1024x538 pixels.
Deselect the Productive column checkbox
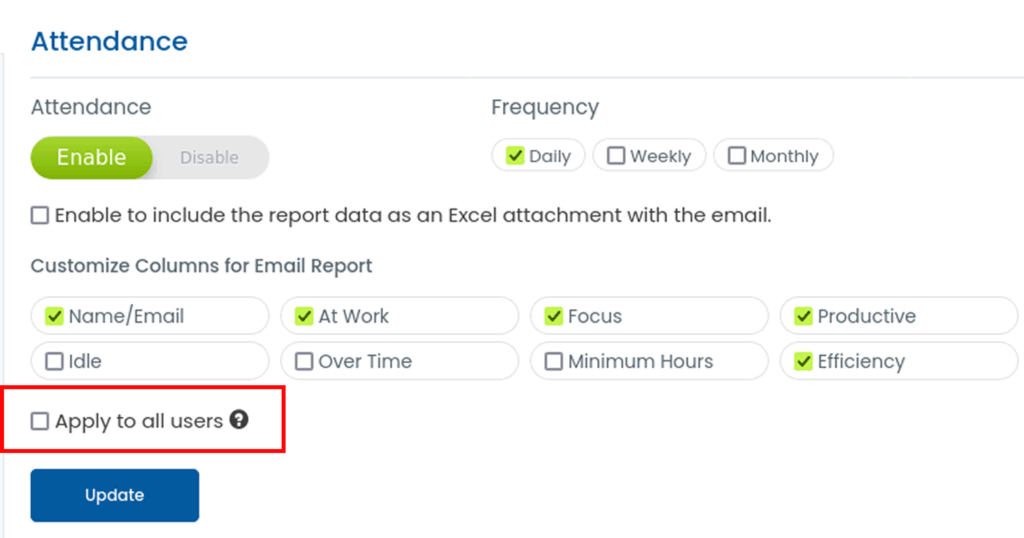[803, 316]
